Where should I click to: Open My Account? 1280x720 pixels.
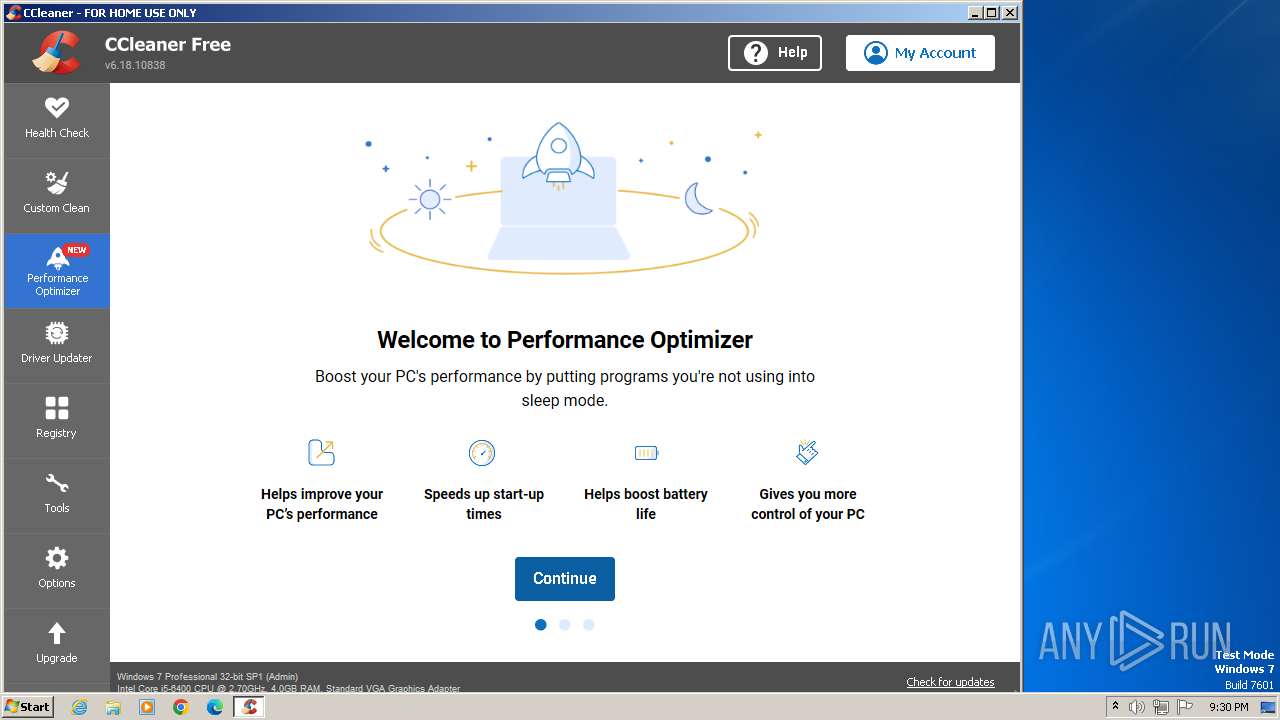pos(920,53)
